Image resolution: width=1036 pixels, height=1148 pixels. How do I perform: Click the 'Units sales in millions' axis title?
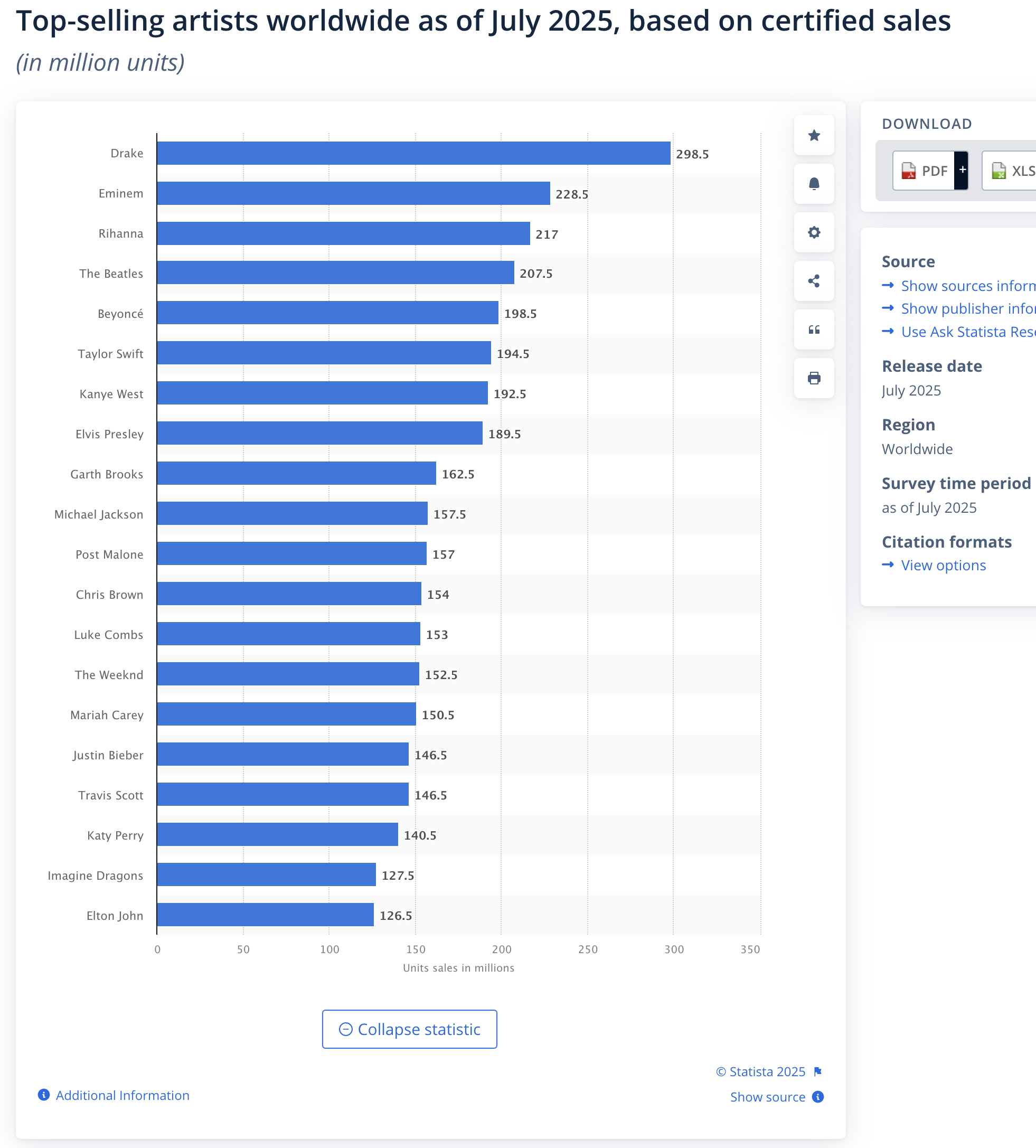pos(458,967)
